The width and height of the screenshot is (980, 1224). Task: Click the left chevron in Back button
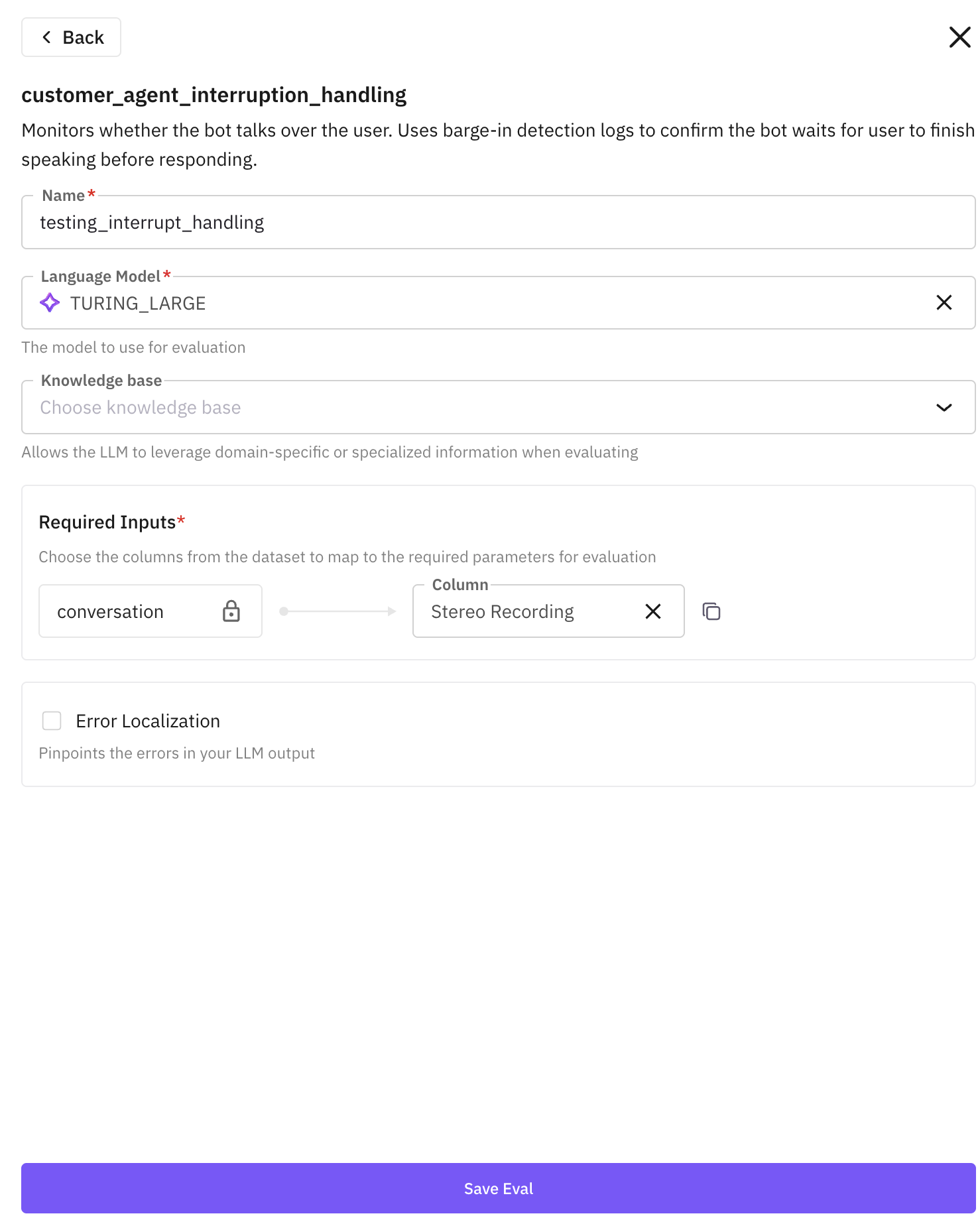point(46,37)
